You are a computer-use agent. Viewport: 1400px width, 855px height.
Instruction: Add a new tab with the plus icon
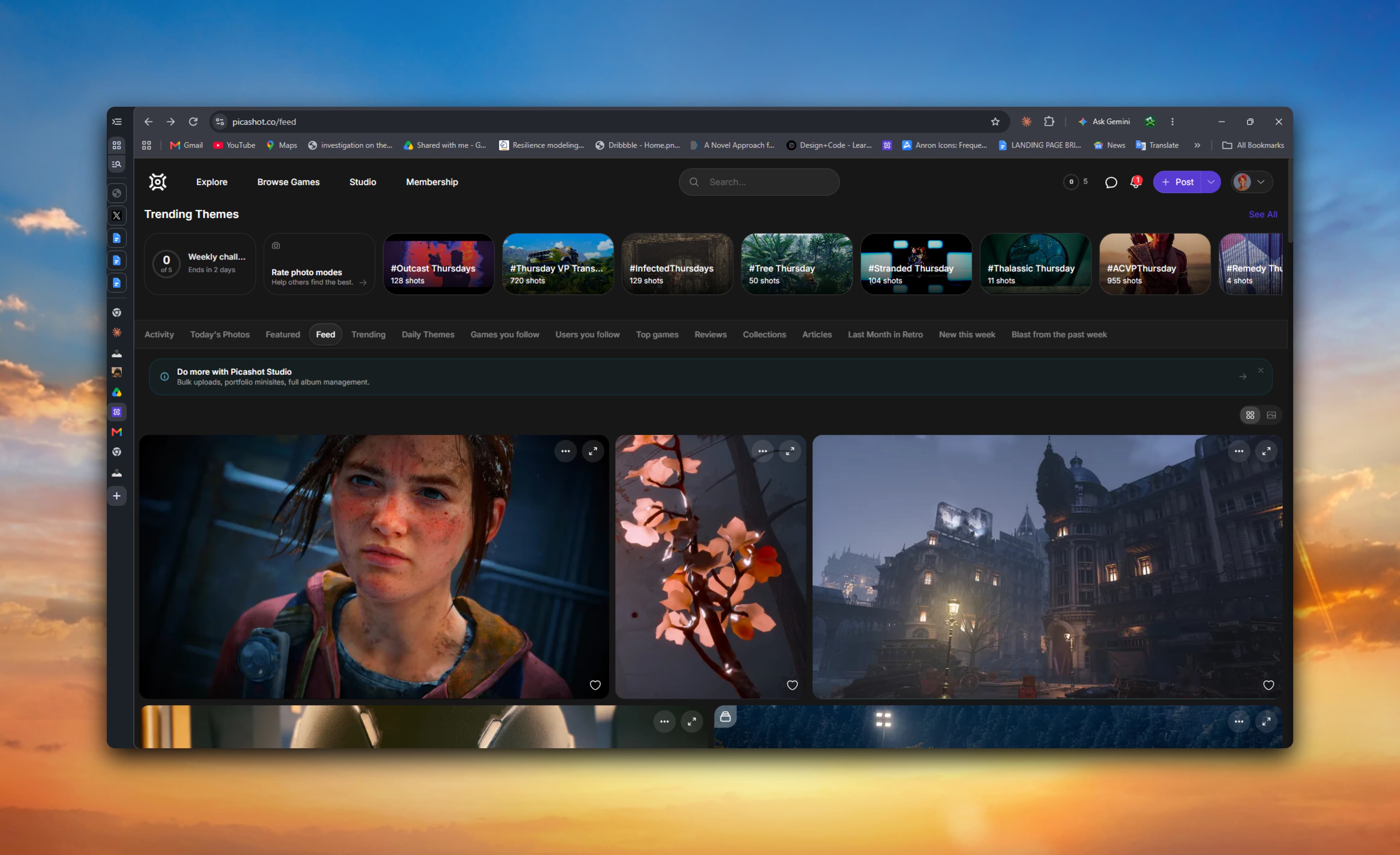pos(116,496)
